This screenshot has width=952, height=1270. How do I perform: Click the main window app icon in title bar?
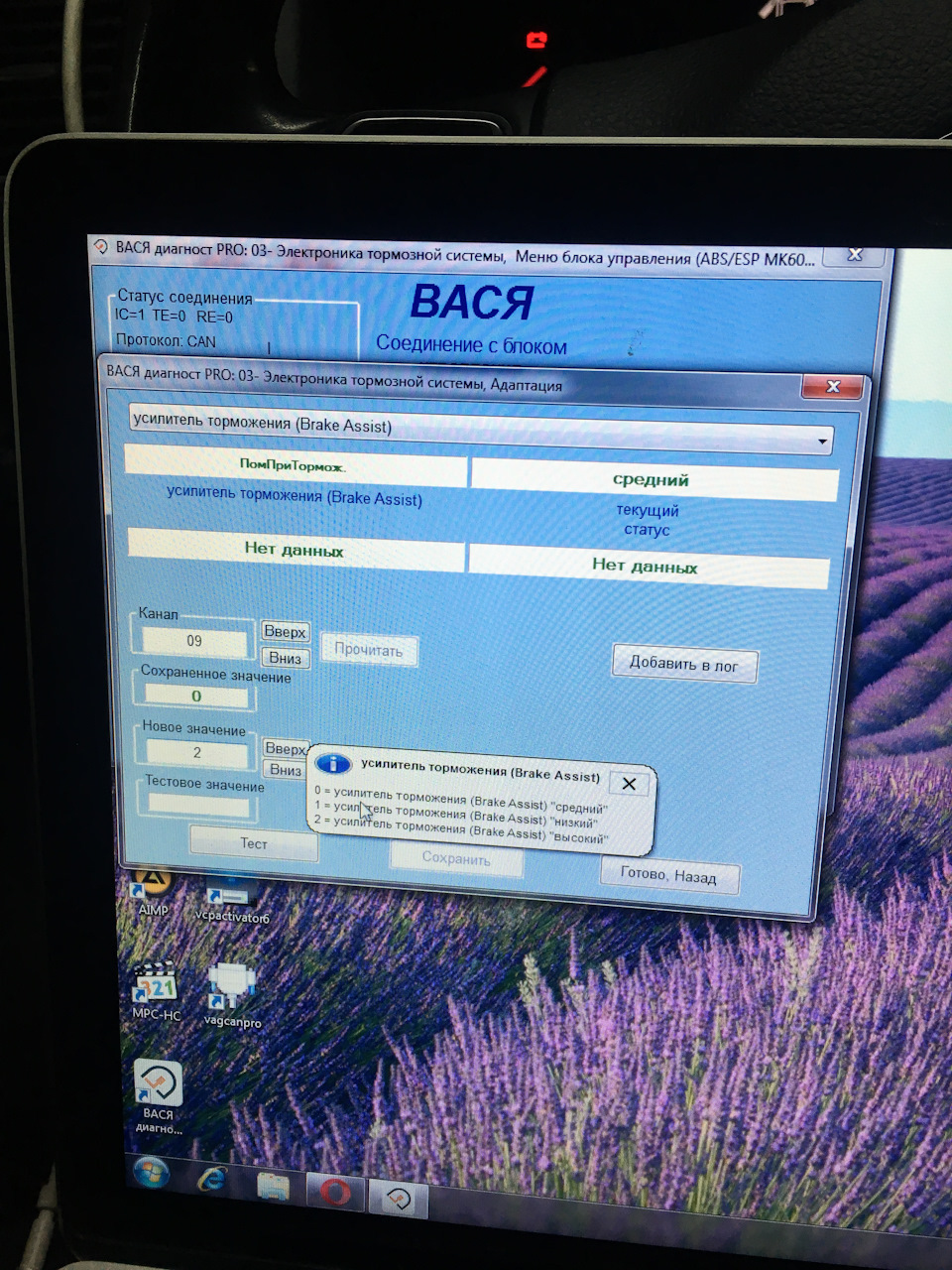click(x=102, y=247)
